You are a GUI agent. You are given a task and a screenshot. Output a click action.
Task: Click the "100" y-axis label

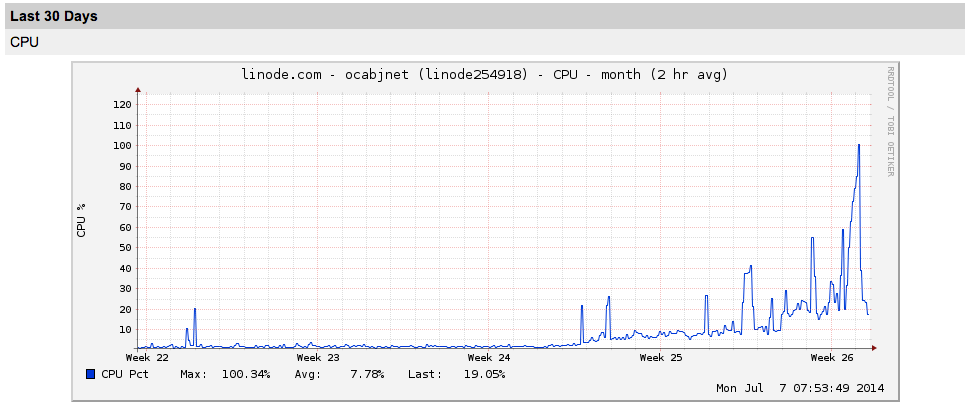pos(122,145)
